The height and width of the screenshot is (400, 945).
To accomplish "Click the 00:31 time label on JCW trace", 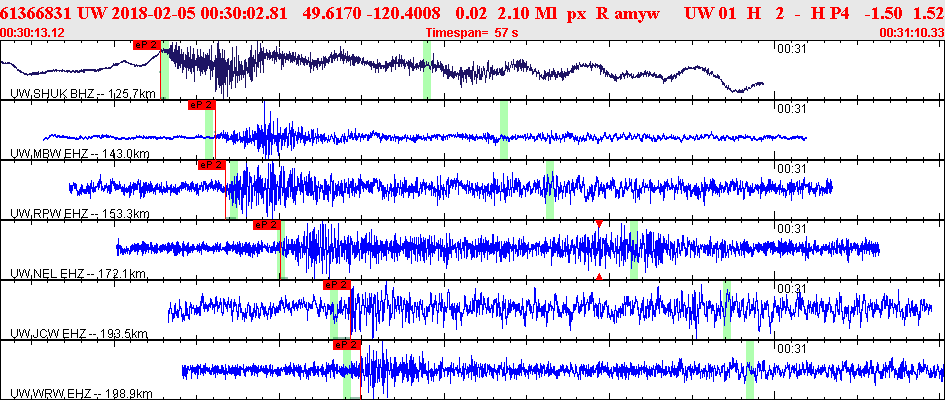I will [791, 289].
